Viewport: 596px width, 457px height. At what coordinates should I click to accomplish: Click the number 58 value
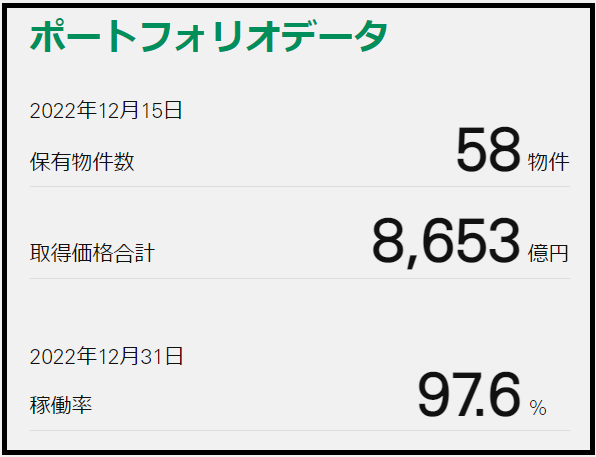point(488,150)
